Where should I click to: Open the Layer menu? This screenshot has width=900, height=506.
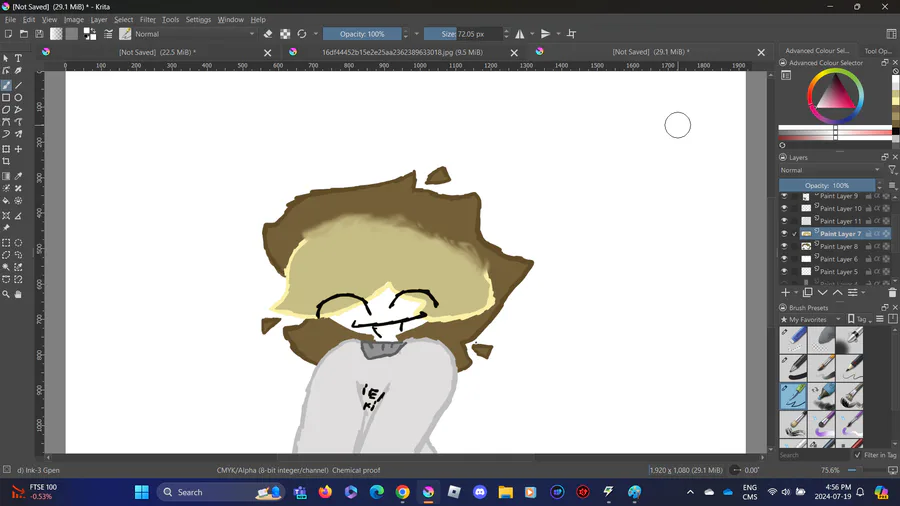click(x=99, y=20)
